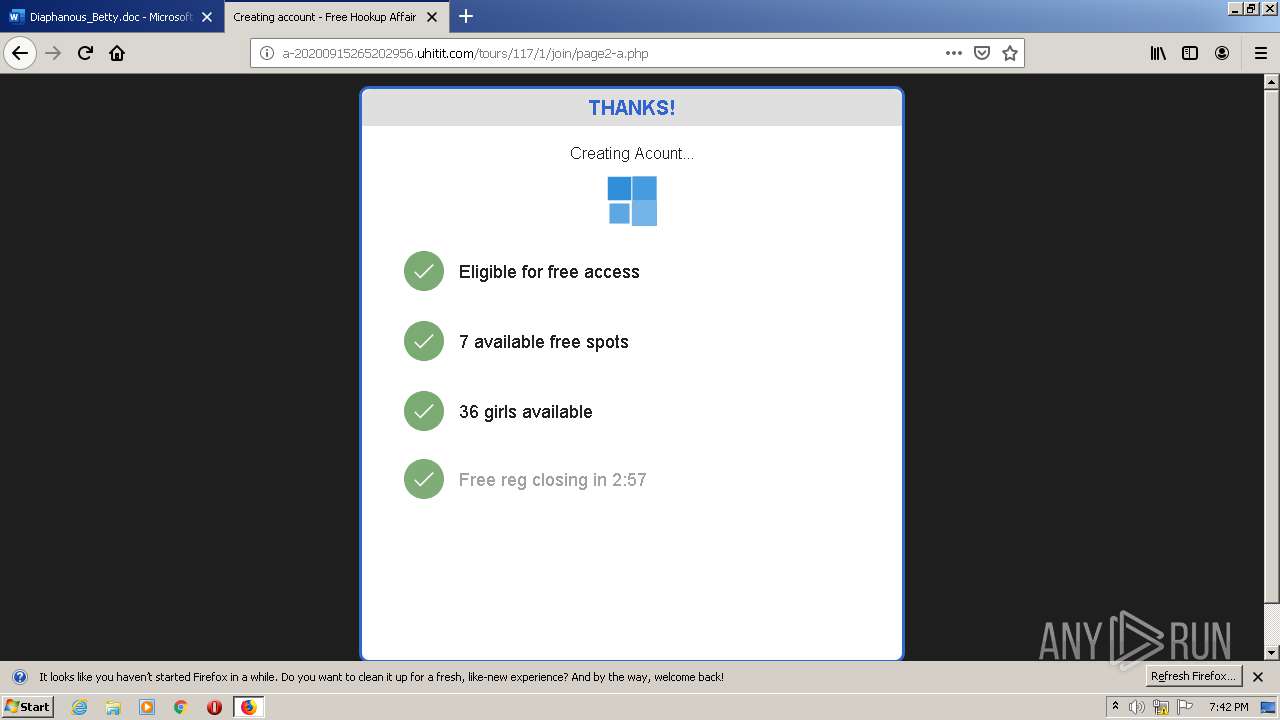
Task: Click the 7 available free spots checkmark
Action: click(x=424, y=341)
